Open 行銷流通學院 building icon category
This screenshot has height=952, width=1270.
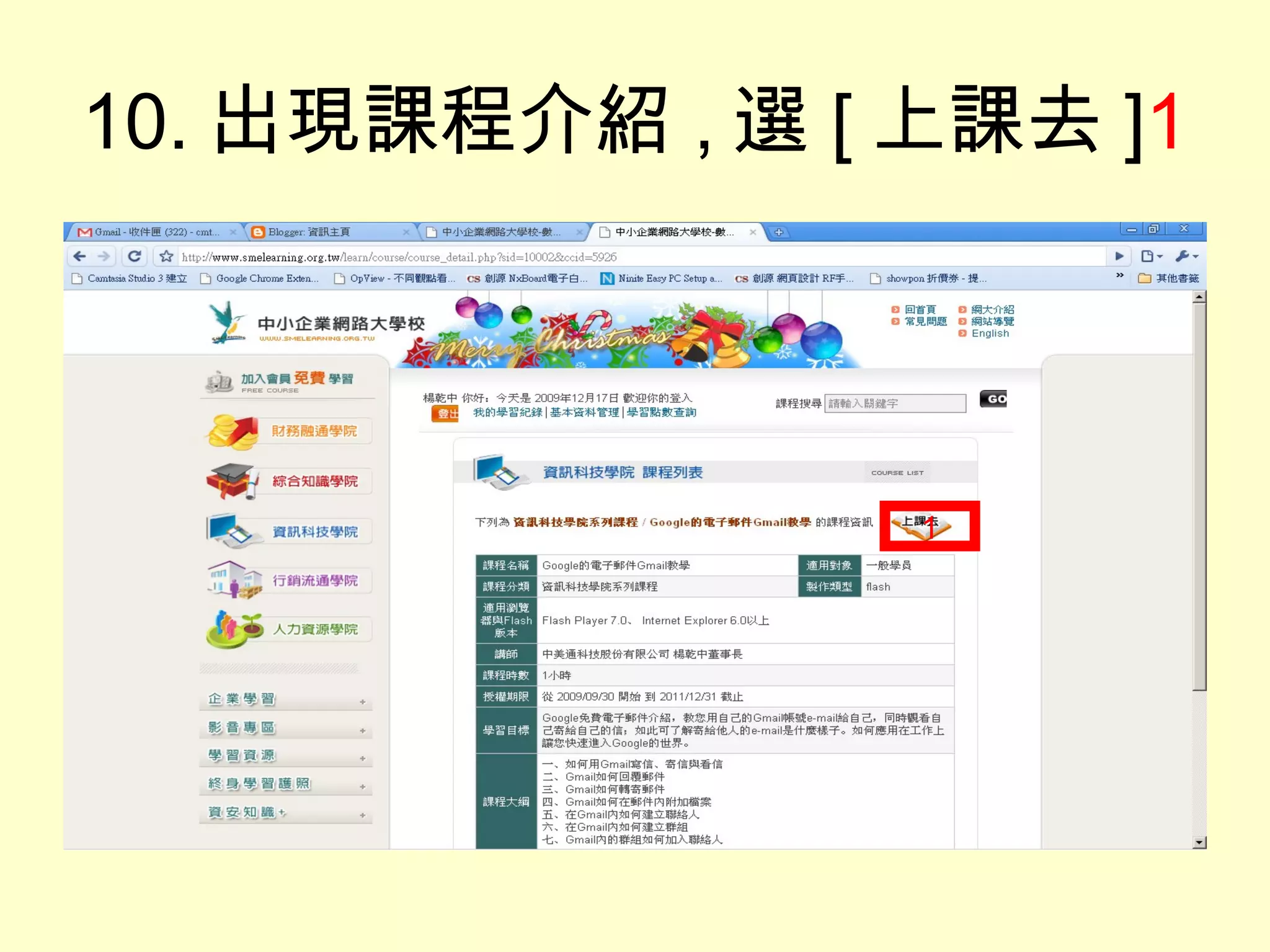tap(289, 581)
